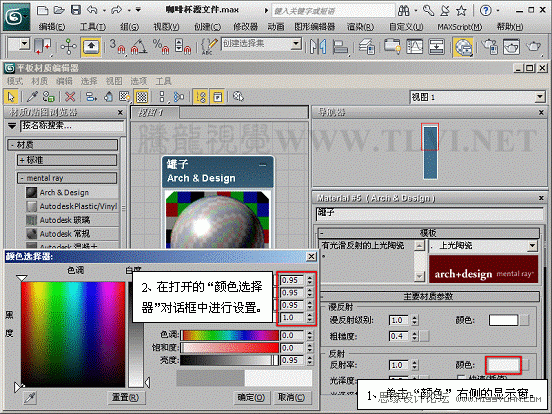Click the Align tool icon
This screenshot has height=414, width=552.
pos(340,46)
